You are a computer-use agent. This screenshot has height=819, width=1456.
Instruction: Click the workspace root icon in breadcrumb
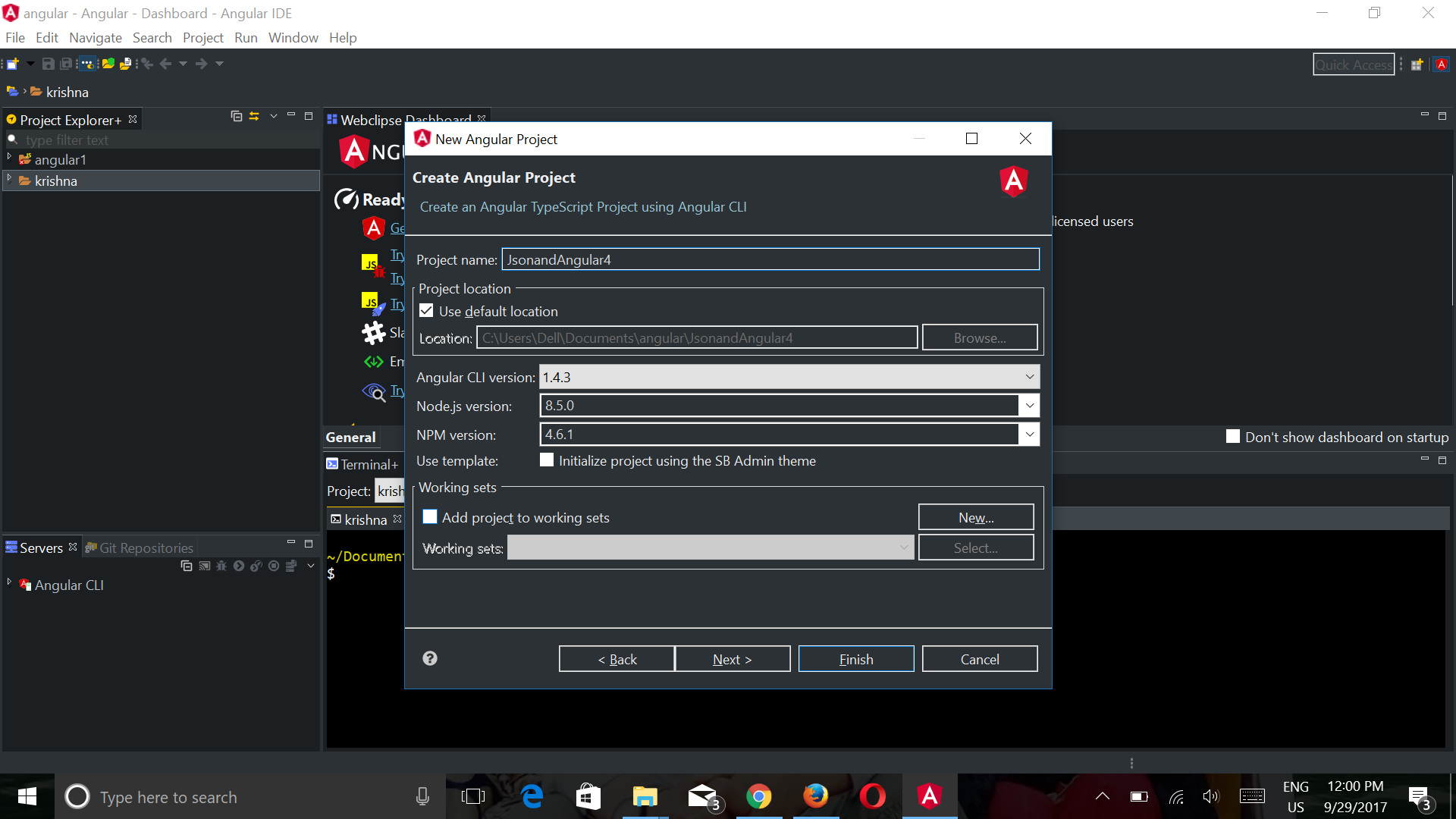tap(12, 92)
